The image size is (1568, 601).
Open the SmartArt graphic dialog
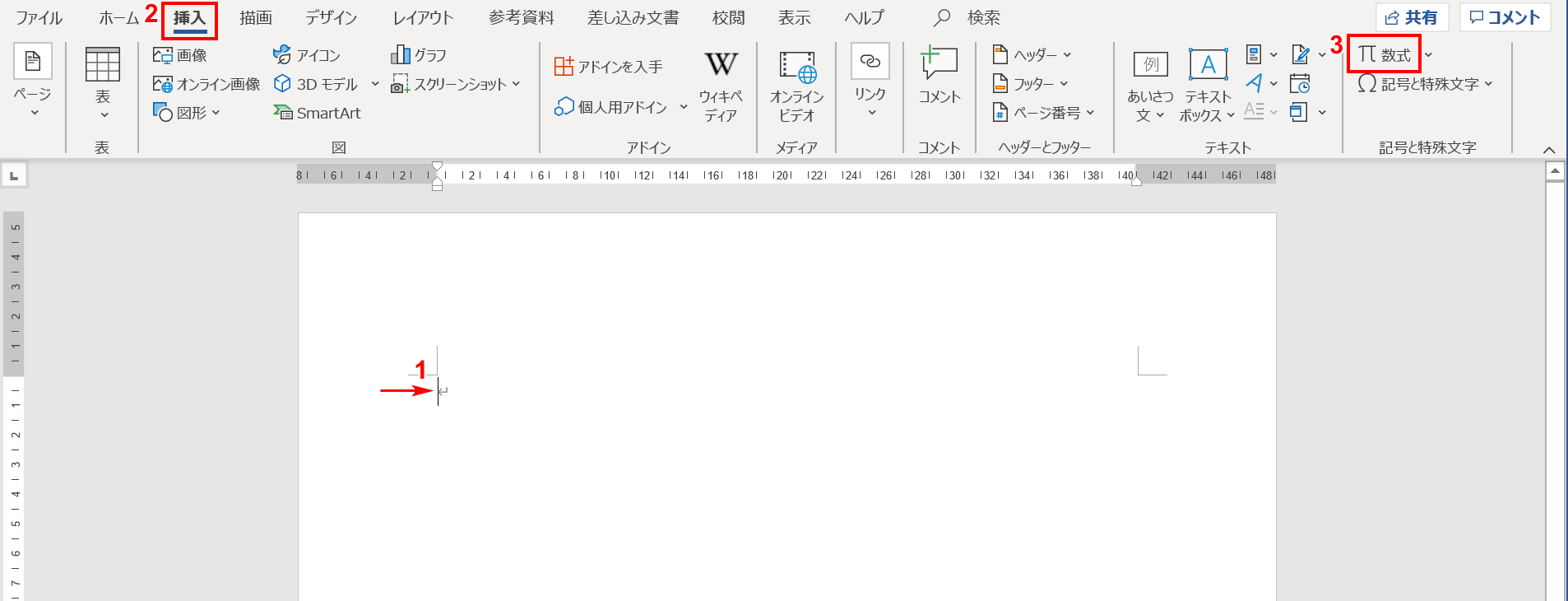click(318, 113)
